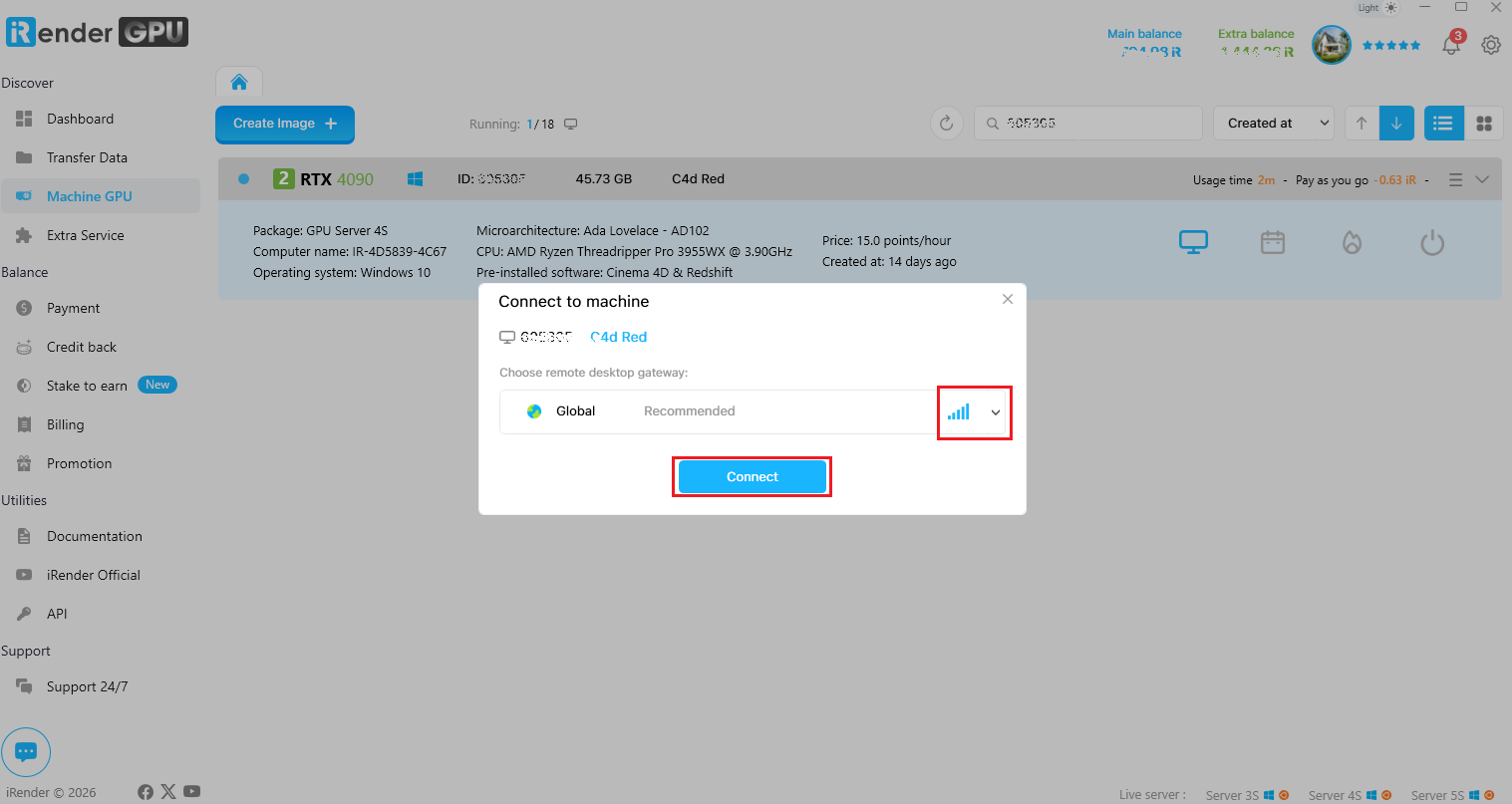Sort machines in ascending order
Viewport: 1512px width, 804px height.
pyautogui.click(x=1361, y=124)
